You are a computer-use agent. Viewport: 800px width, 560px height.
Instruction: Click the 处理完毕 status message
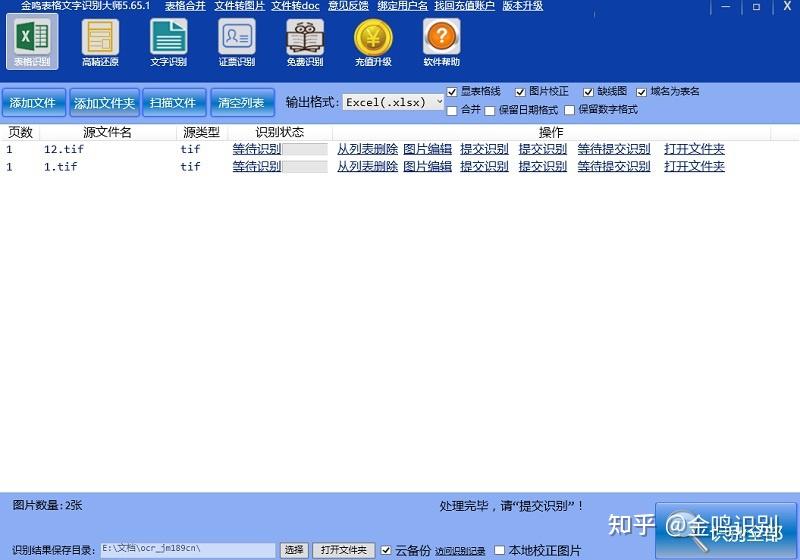511,506
